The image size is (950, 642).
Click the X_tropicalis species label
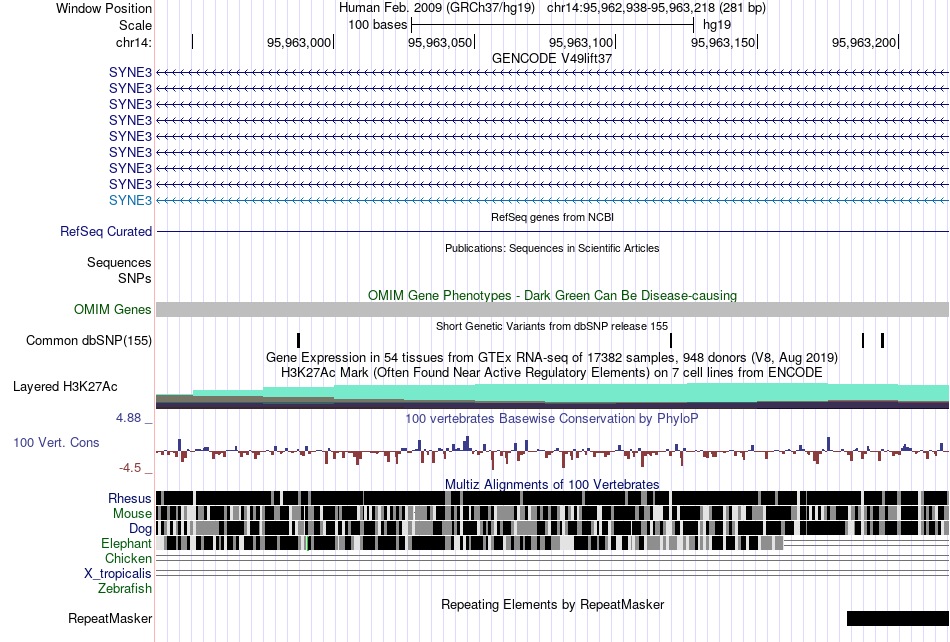pos(118,574)
